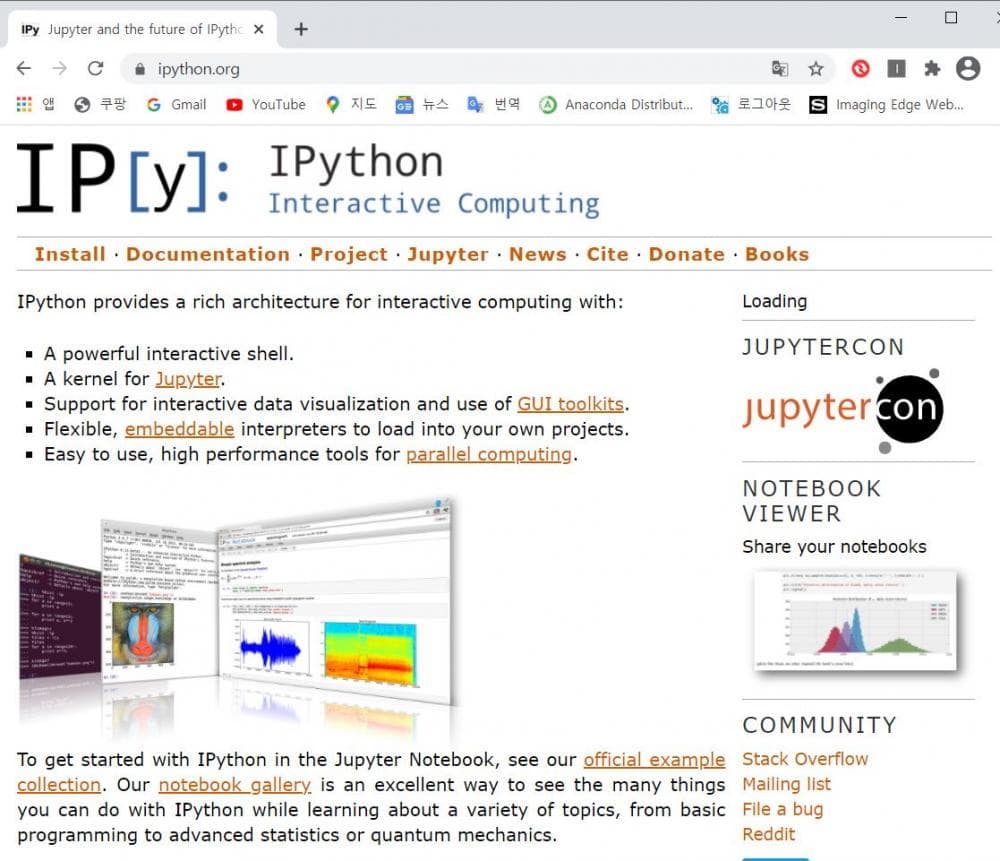Image resolution: width=1000 pixels, height=861 pixels.
Task: Open the parallel computing link
Action: pos(488,454)
